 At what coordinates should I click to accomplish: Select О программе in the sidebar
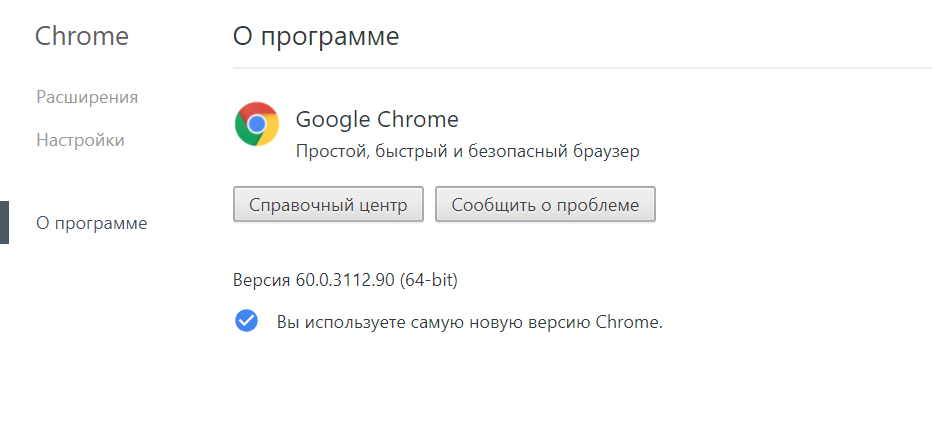click(x=91, y=223)
